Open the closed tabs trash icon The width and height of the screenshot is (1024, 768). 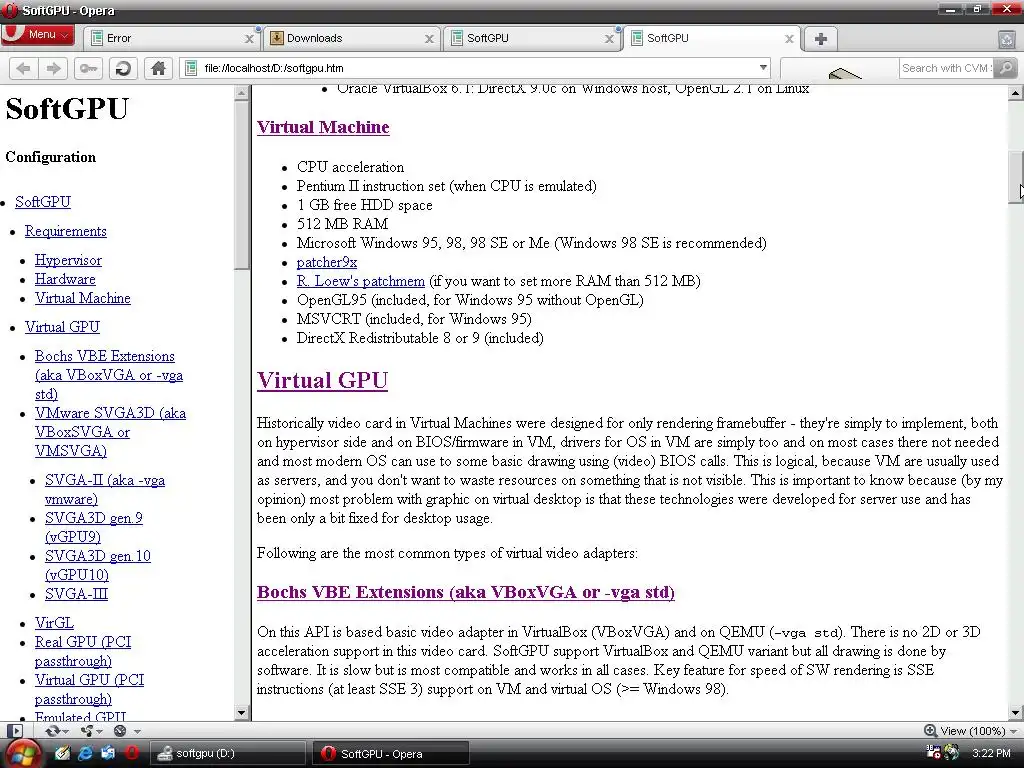click(1007, 39)
